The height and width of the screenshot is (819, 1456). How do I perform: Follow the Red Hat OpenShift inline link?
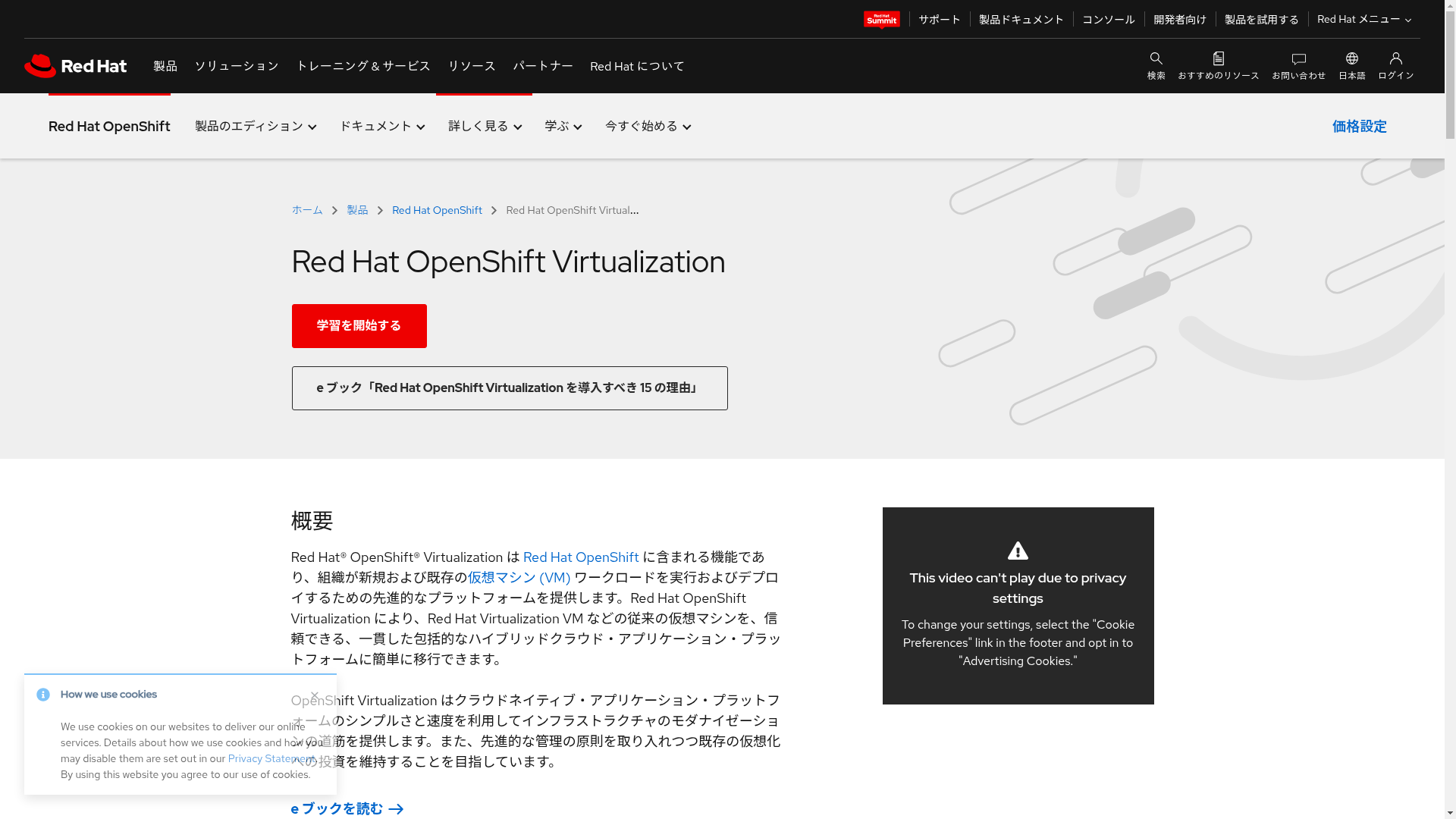point(581,557)
